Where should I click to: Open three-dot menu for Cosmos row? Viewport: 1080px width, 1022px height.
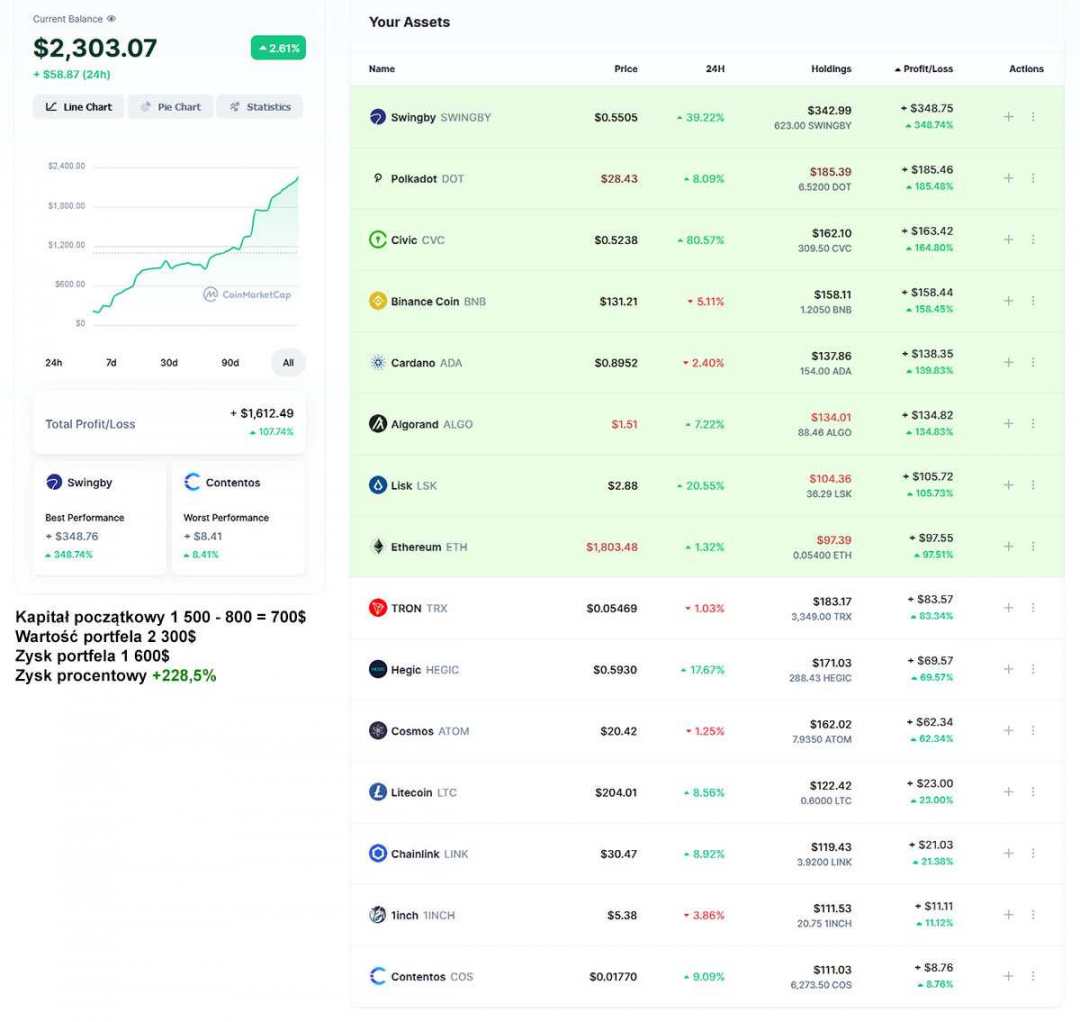point(1033,731)
